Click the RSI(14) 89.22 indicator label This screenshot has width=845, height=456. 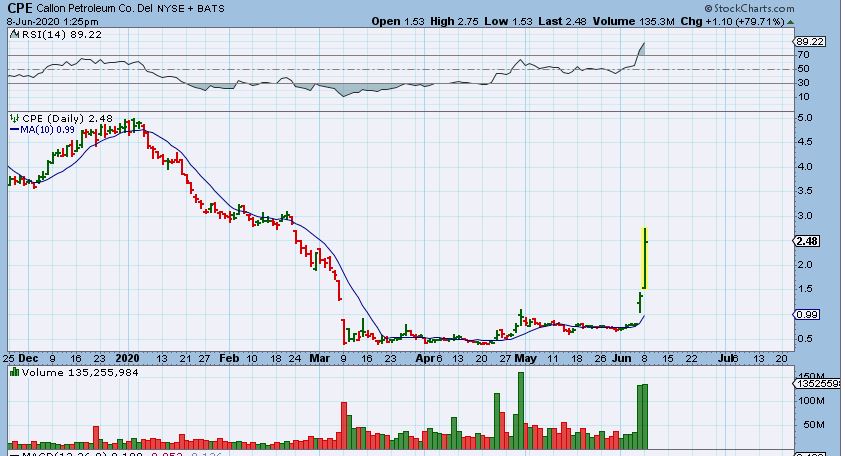61,34
